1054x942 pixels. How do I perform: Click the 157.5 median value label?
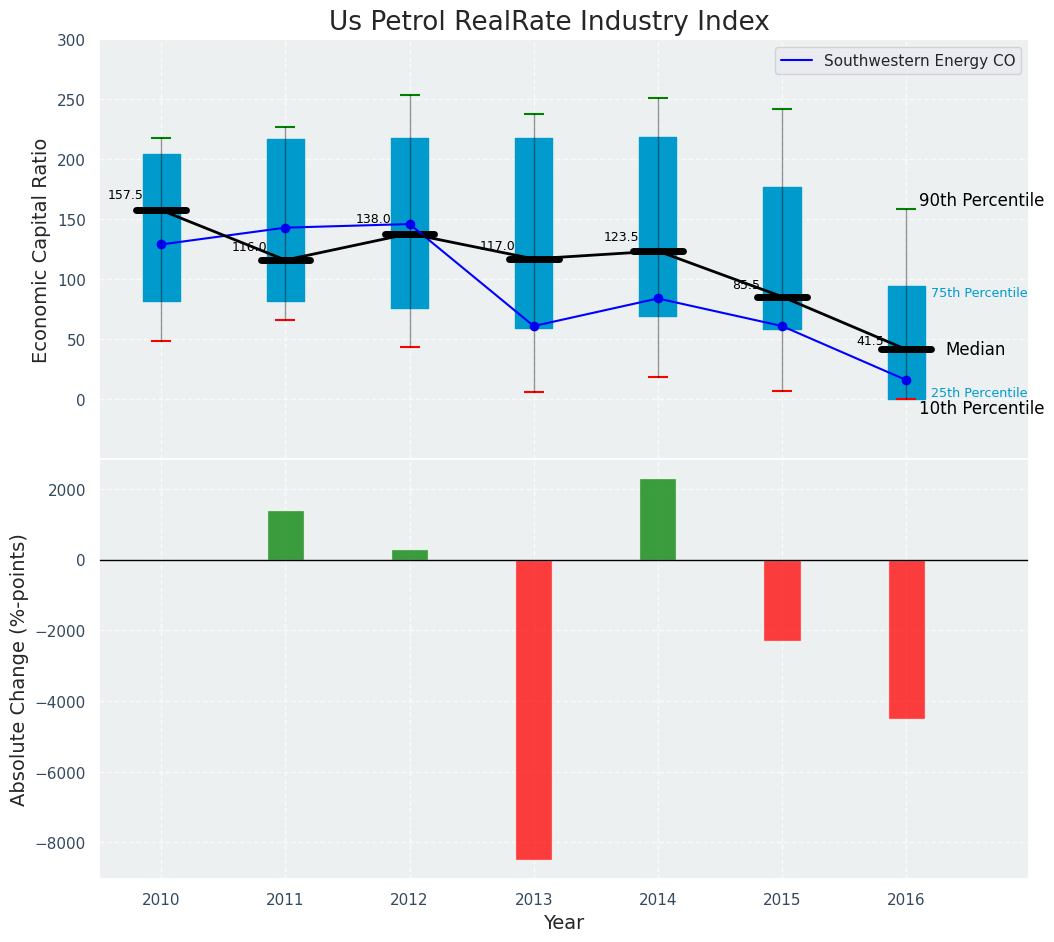click(125, 195)
